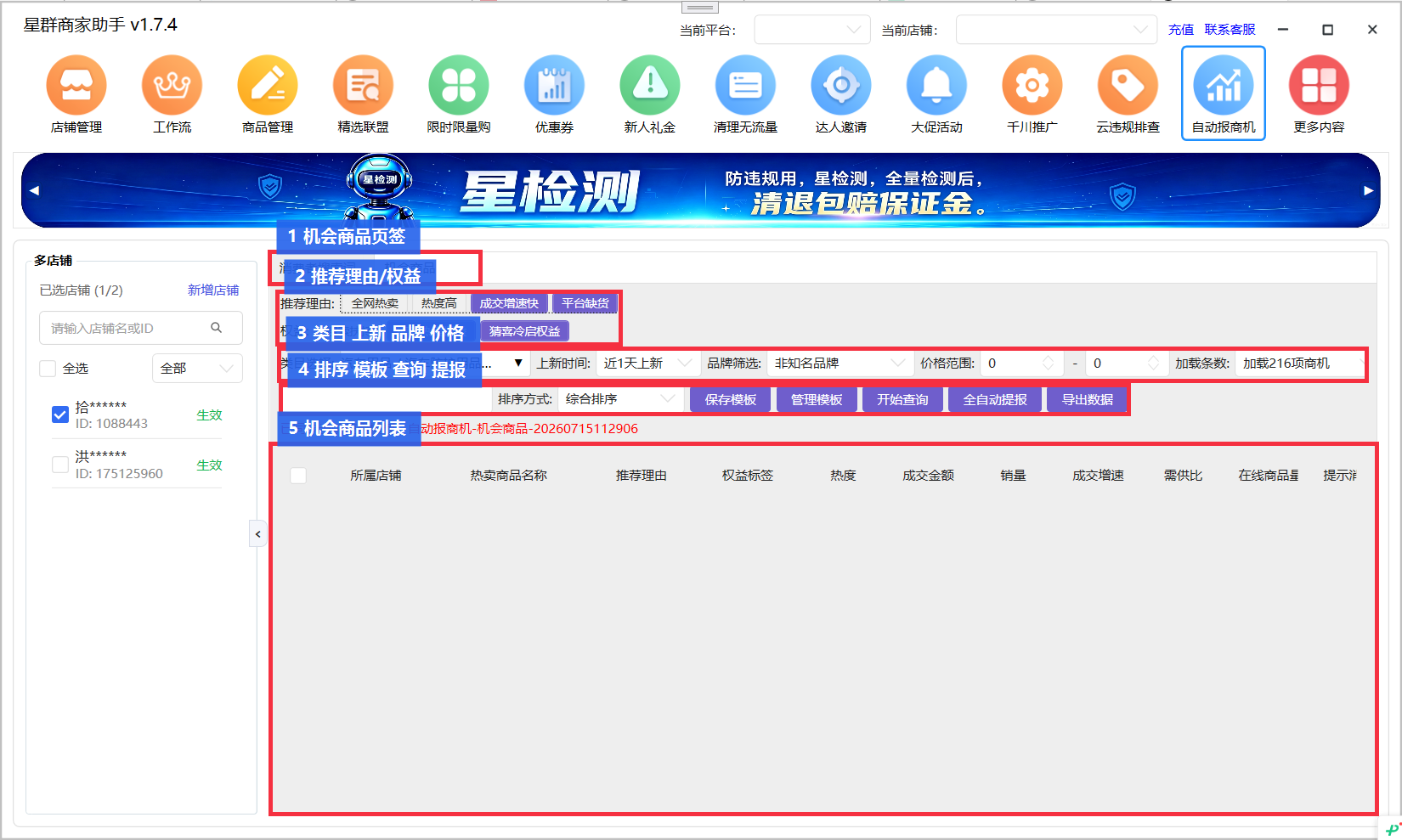Open the 达人邀请 icon
The width and height of the screenshot is (1402, 840).
click(841, 86)
